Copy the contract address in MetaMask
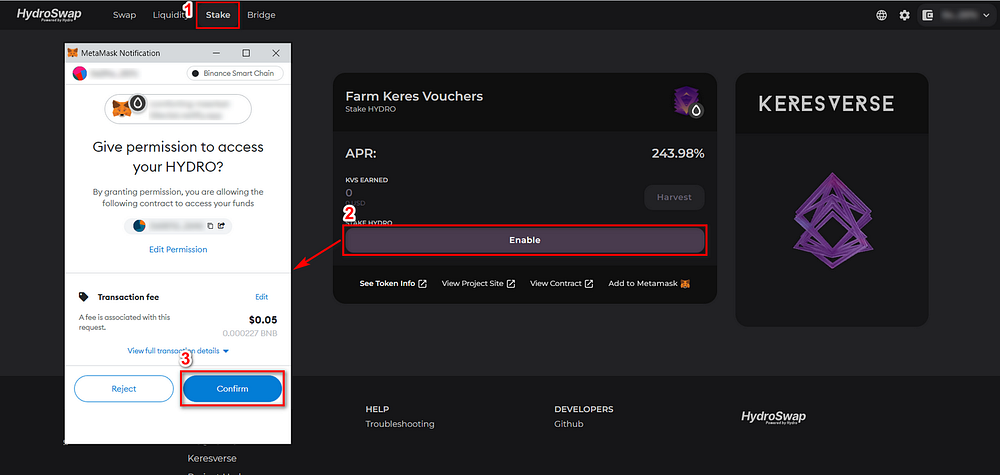 click(x=209, y=226)
